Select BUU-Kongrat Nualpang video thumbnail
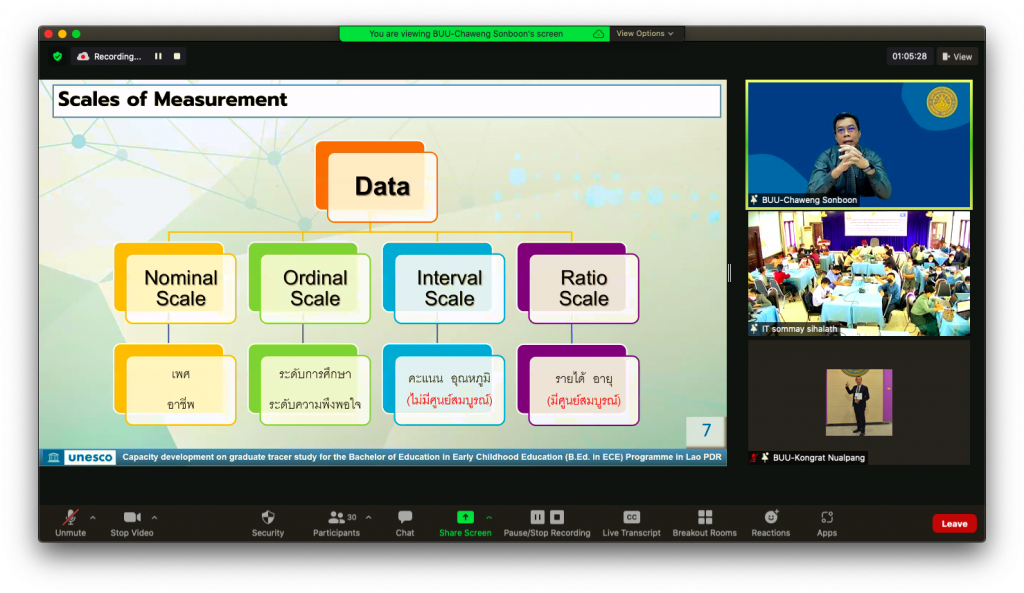1024x593 pixels. (858, 402)
